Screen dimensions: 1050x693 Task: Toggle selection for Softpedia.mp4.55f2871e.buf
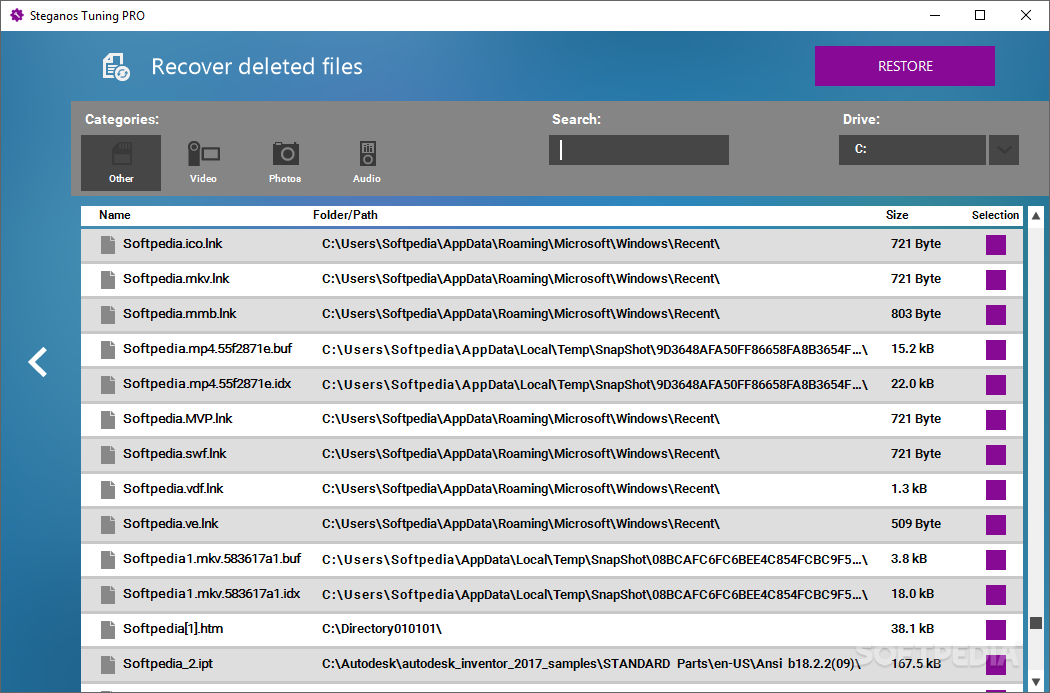[996, 350]
